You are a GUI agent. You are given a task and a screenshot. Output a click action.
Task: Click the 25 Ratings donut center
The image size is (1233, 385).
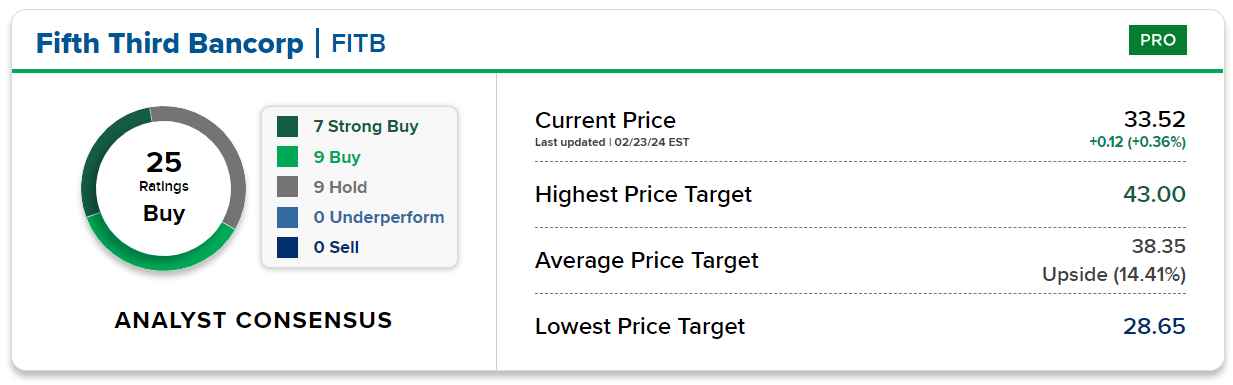click(164, 187)
